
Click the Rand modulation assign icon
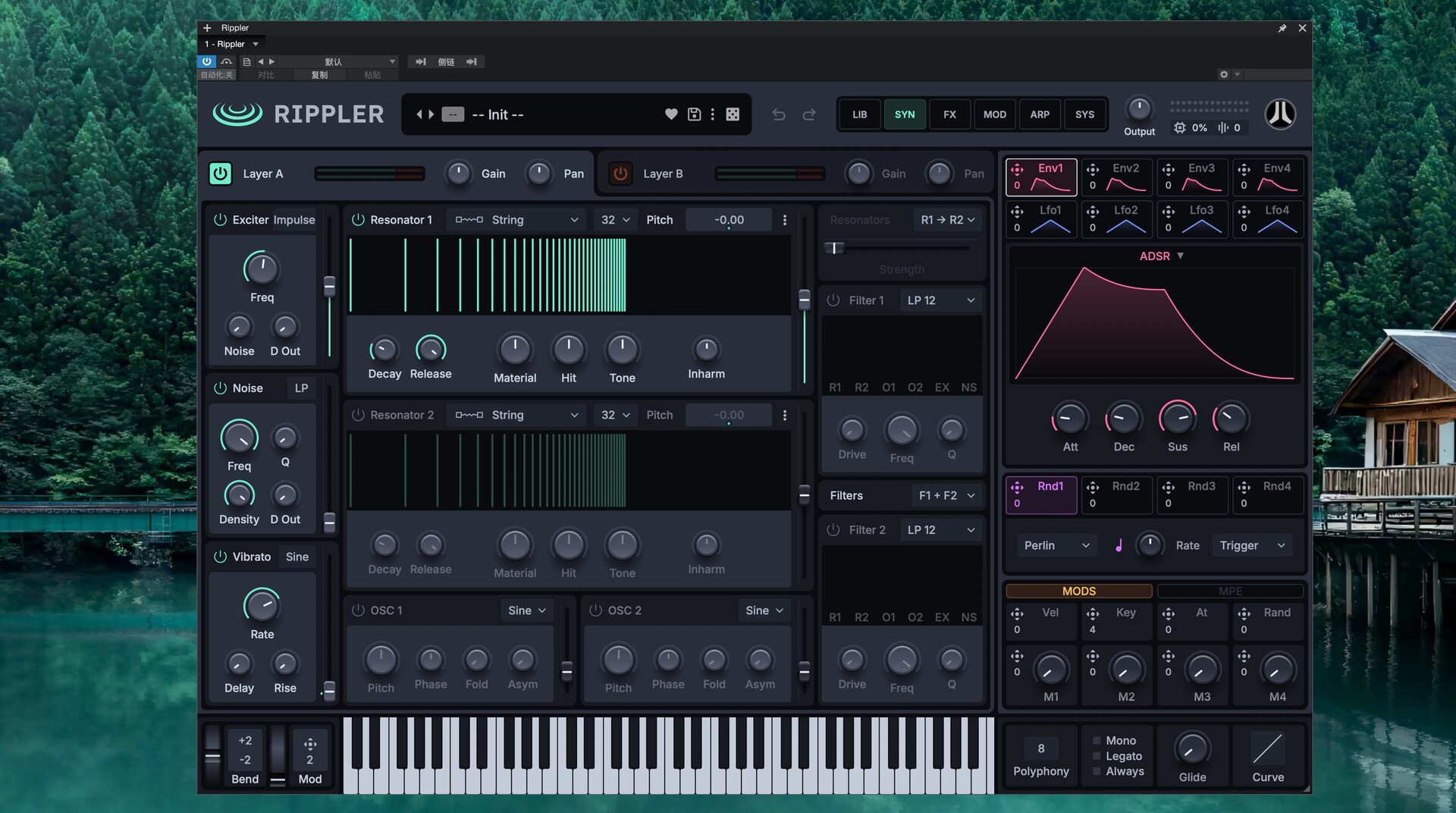[x=1244, y=614]
